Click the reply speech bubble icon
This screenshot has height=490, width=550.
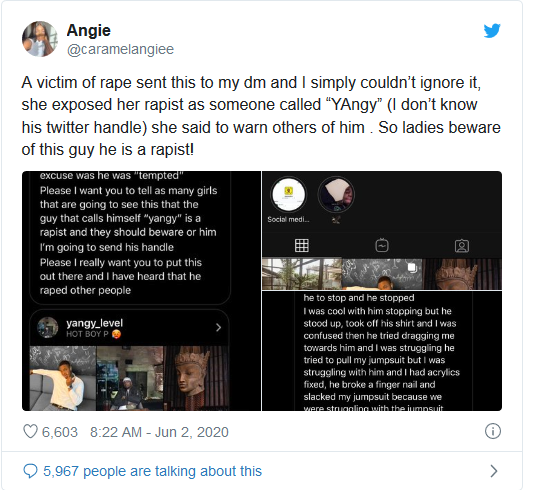(30, 471)
